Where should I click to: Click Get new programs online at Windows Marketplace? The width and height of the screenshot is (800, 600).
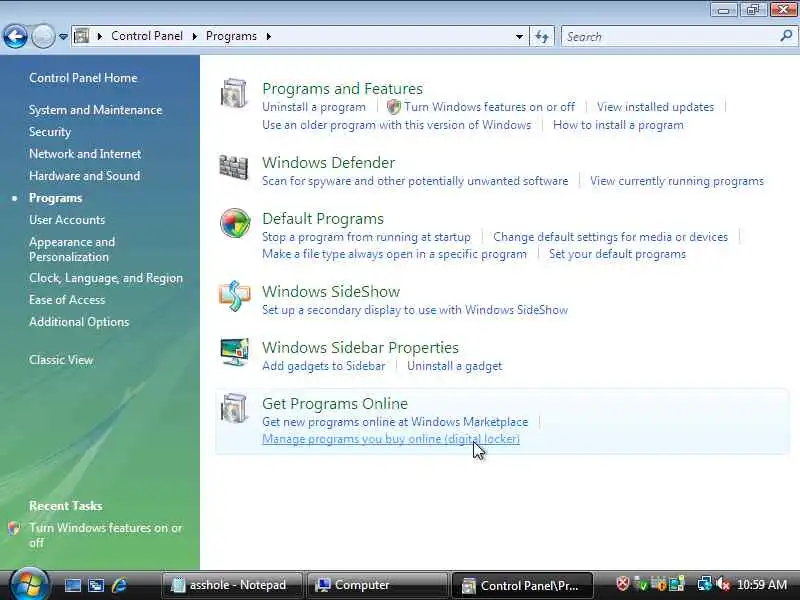tap(395, 422)
